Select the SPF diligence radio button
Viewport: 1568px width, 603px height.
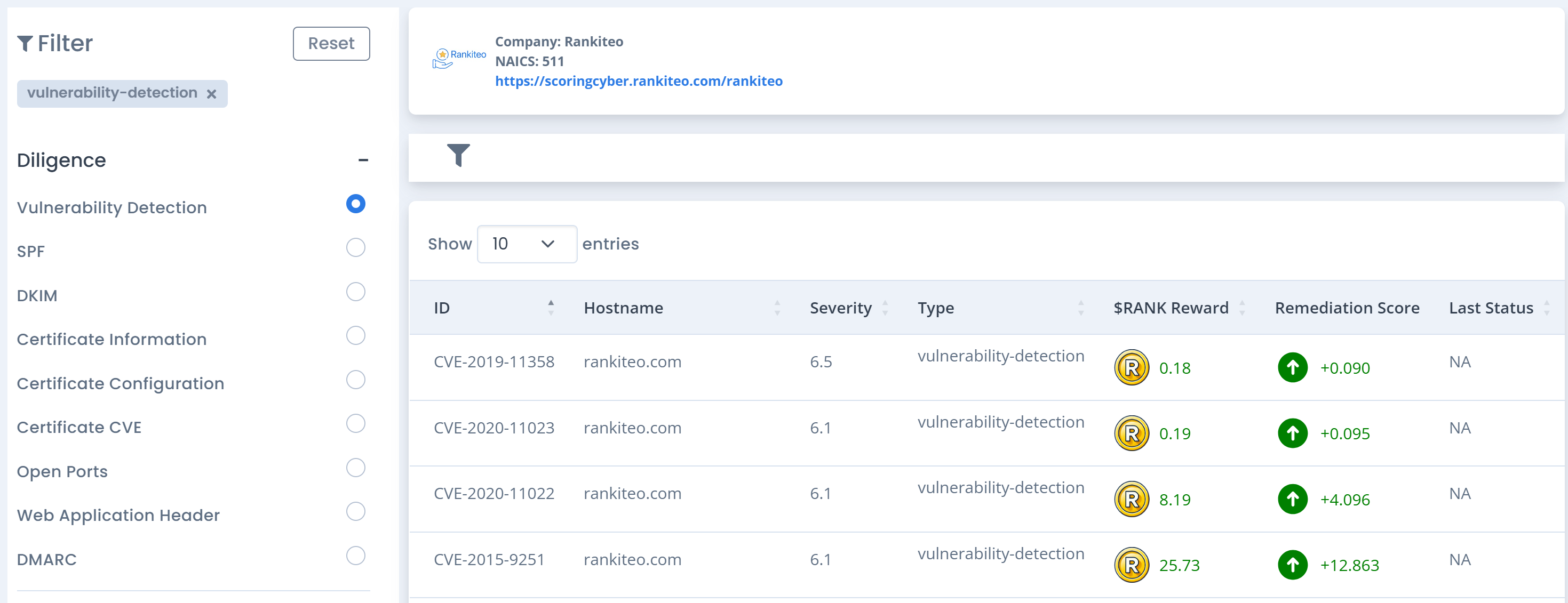(355, 247)
